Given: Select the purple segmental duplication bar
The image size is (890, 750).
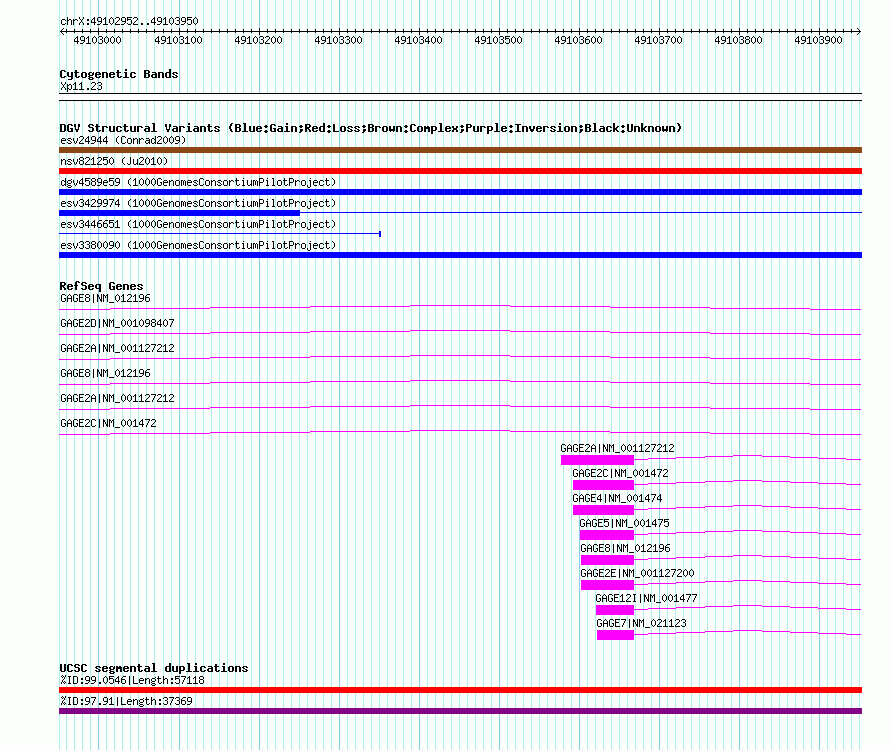Looking at the screenshot, I should pyautogui.click(x=460, y=711).
